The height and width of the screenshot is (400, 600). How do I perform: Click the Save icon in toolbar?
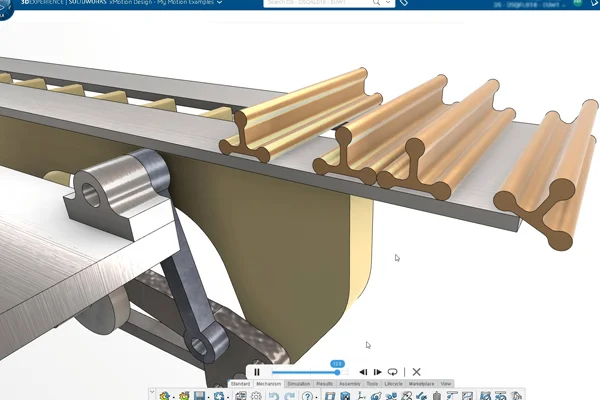pyautogui.click(x=200, y=396)
